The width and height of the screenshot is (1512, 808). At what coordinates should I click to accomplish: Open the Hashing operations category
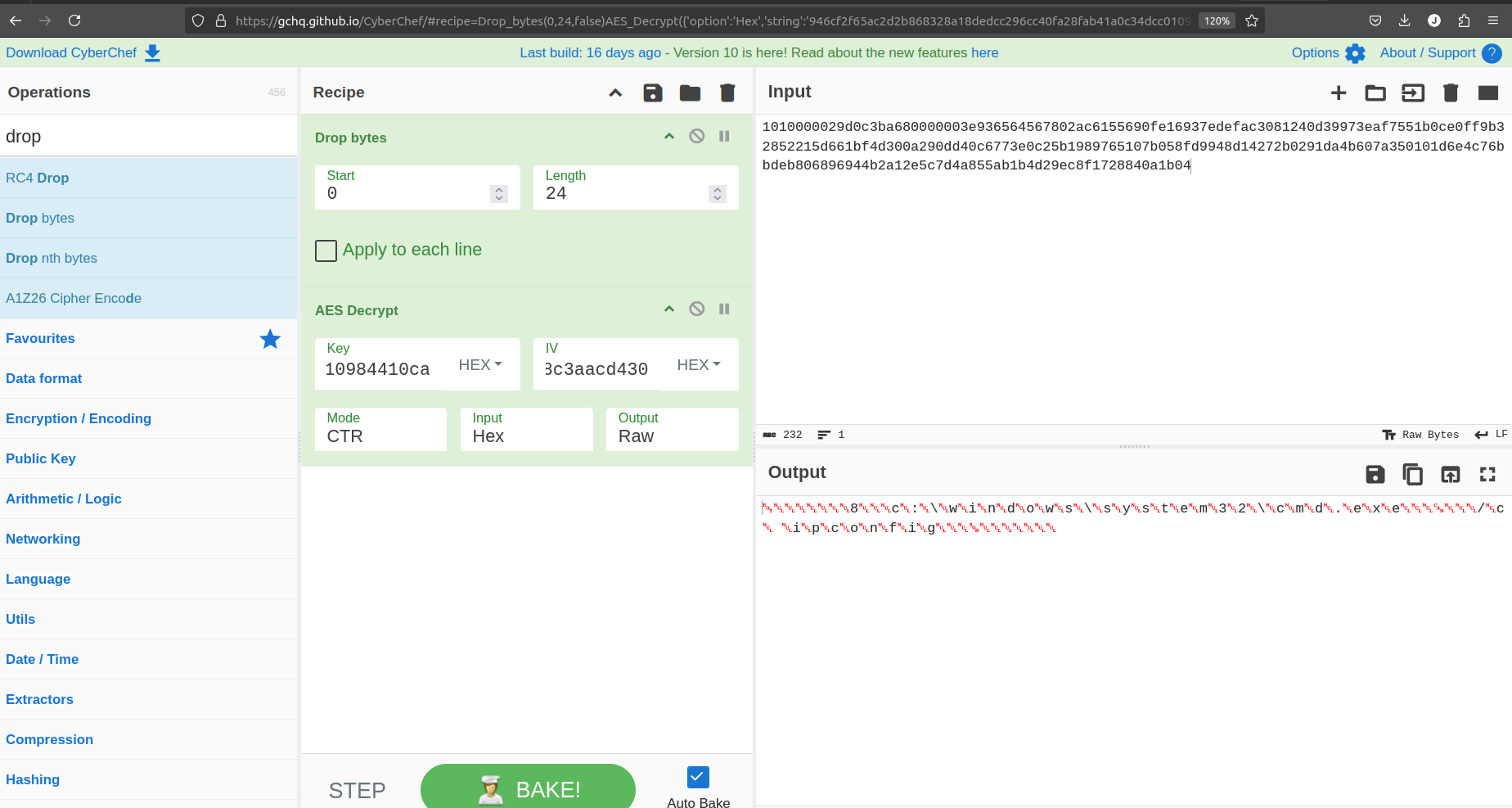point(33,779)
